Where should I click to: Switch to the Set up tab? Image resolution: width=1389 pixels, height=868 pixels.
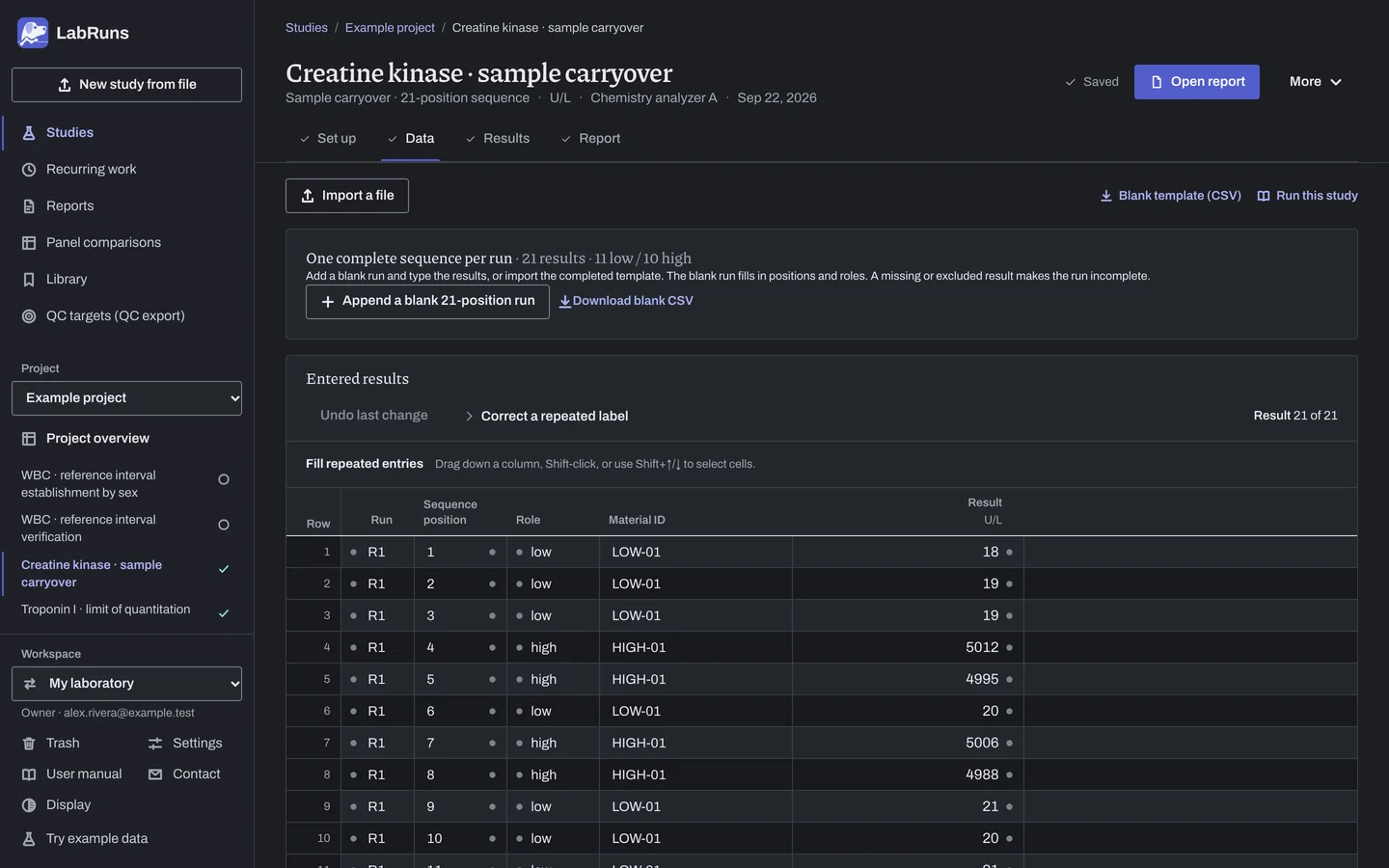click(328, 139)
